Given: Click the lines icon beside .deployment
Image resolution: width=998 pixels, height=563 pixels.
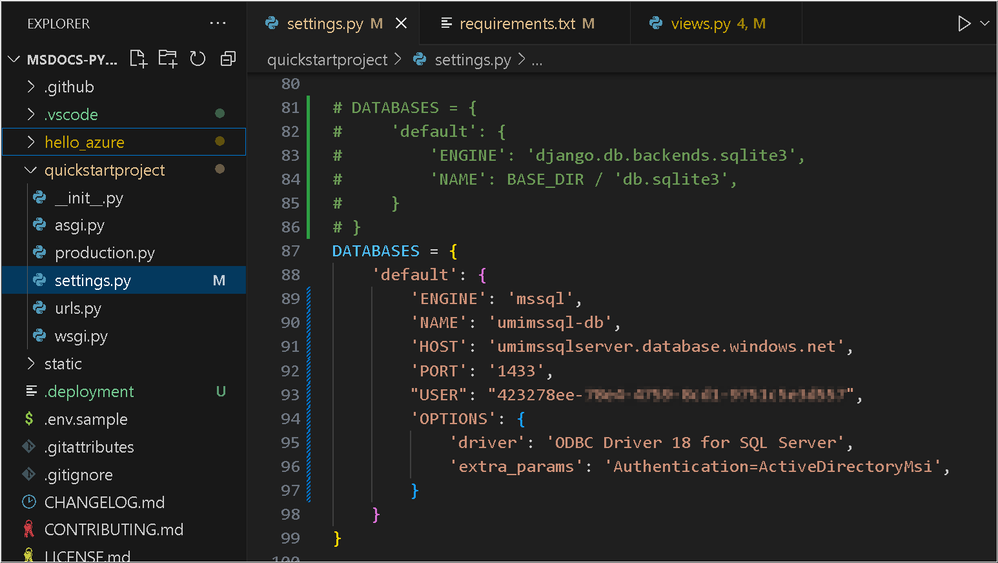Looking at the screenshot, I should click(31, 391).
